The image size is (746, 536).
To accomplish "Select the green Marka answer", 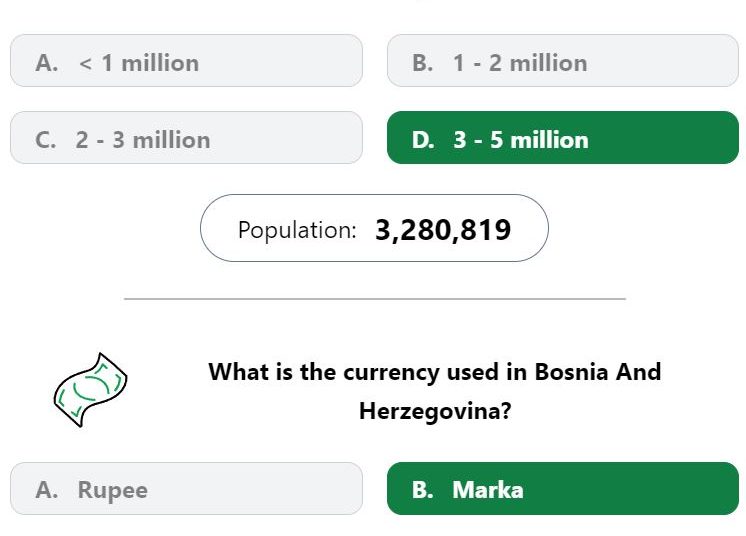I will click(563, 488).
